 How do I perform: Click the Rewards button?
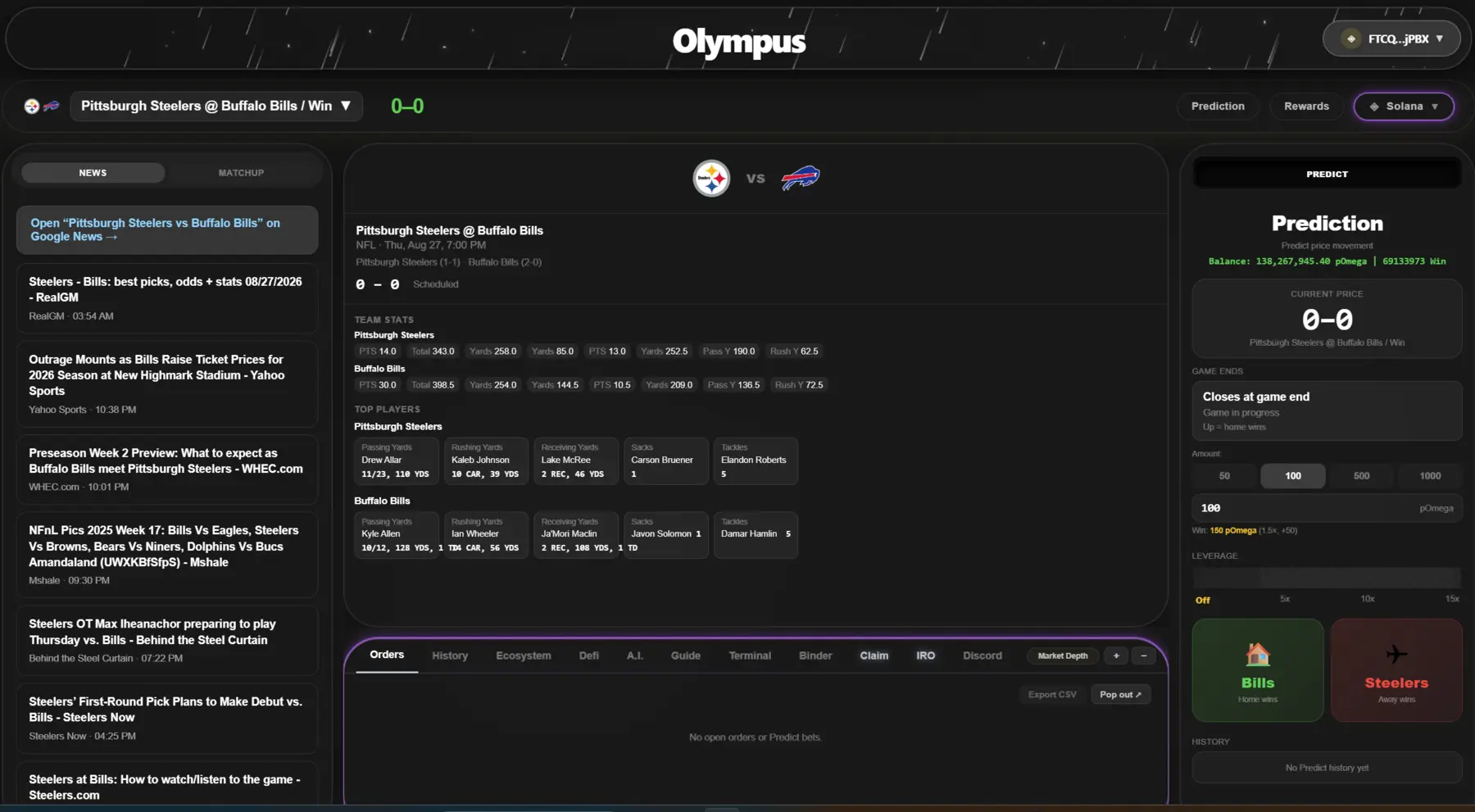(x=1306, y=107)
